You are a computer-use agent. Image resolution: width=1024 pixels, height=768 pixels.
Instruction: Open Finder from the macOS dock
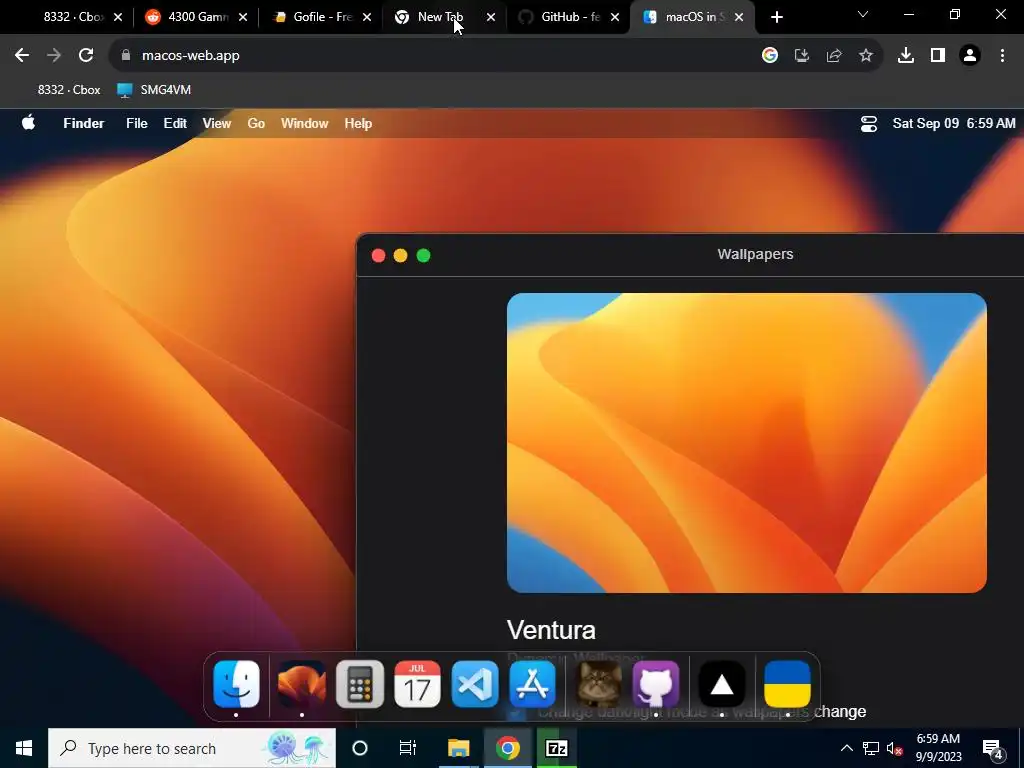coord(236,684)
